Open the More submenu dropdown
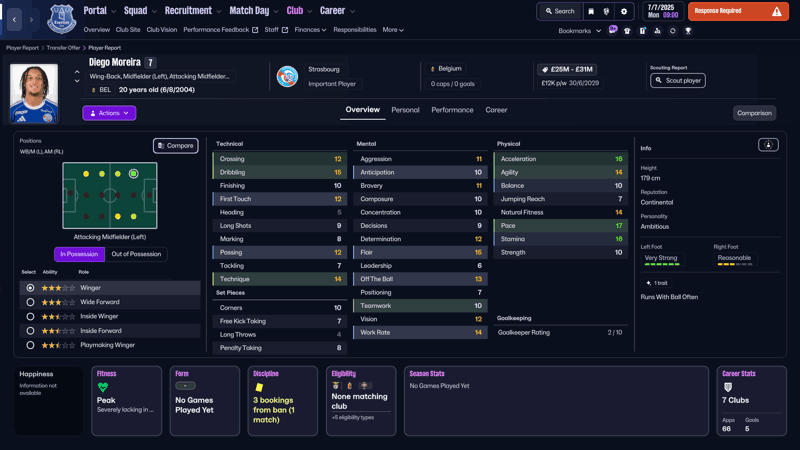The width and height of the screenshot is (800, 450). coord(393,30)
